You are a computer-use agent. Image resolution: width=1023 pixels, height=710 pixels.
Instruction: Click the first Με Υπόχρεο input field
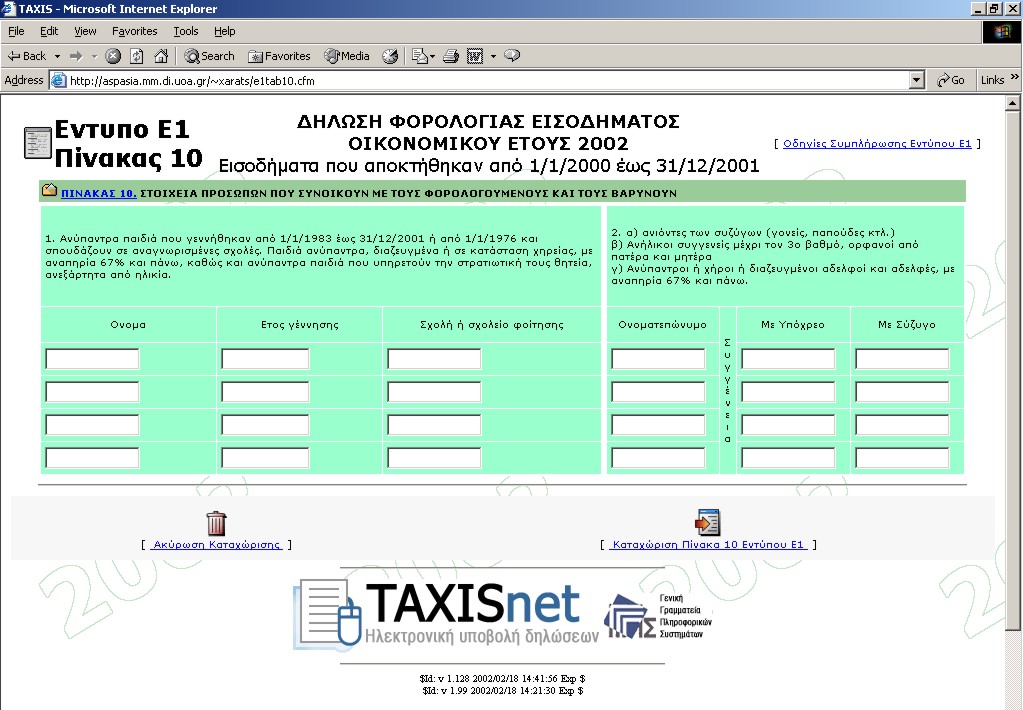[788, 359]
